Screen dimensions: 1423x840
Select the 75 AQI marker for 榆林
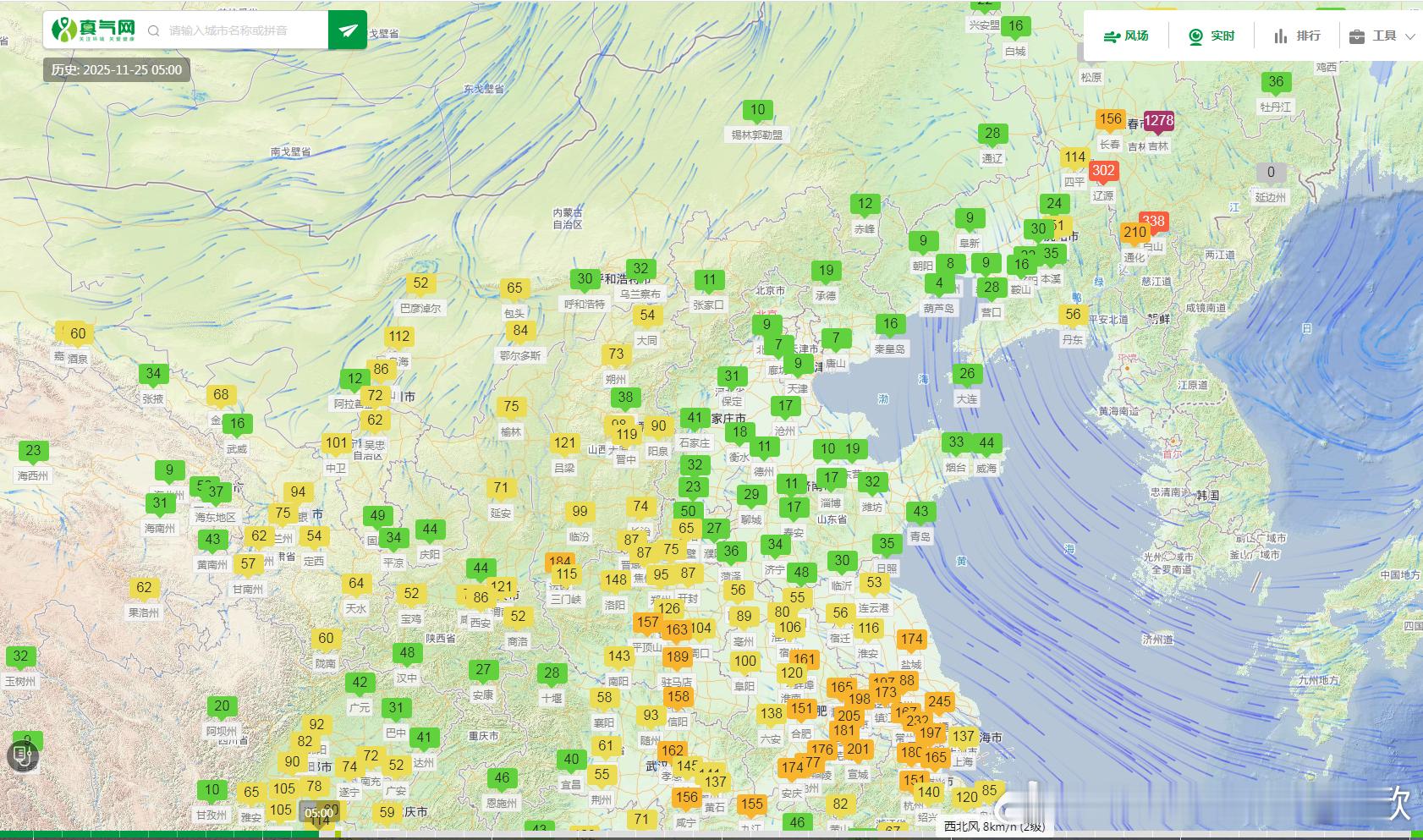(x=511, y=407)
